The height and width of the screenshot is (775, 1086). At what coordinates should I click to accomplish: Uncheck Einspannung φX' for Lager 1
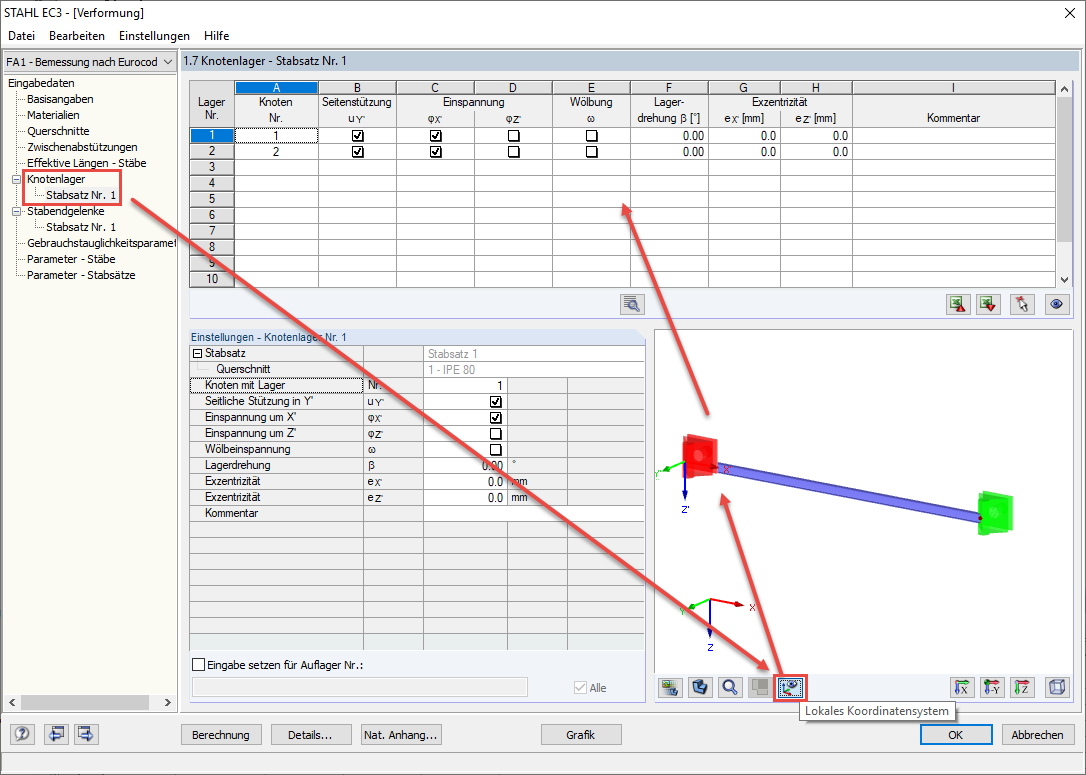pos(436,136)
